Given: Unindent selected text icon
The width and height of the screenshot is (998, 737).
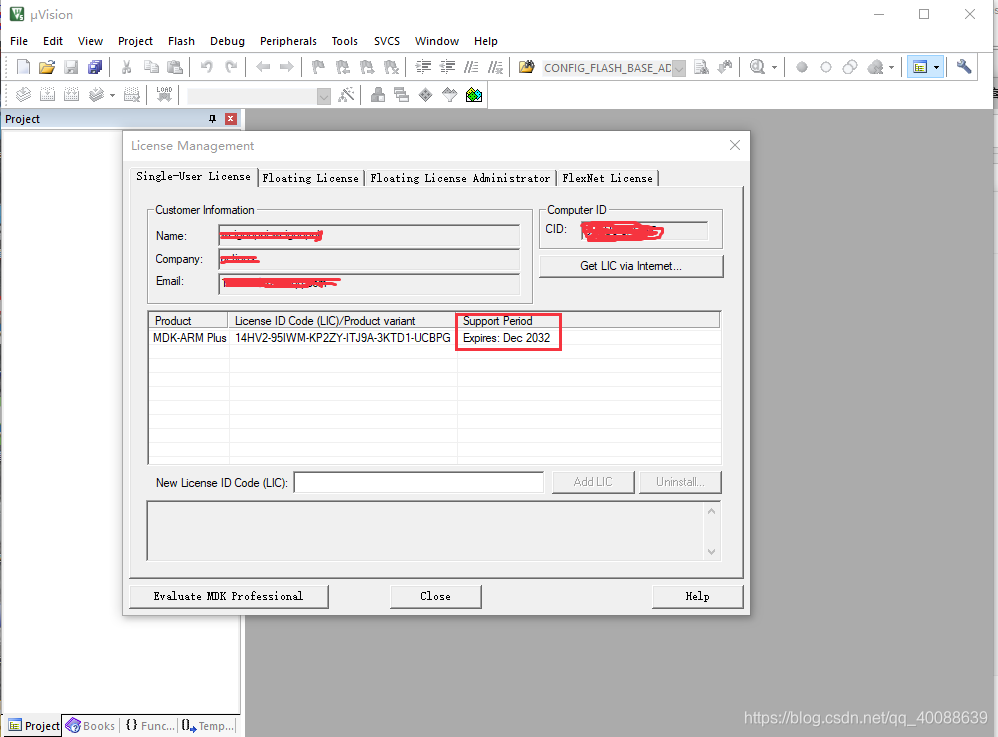Looking at the screenshot, I should (x=447, y=67).
